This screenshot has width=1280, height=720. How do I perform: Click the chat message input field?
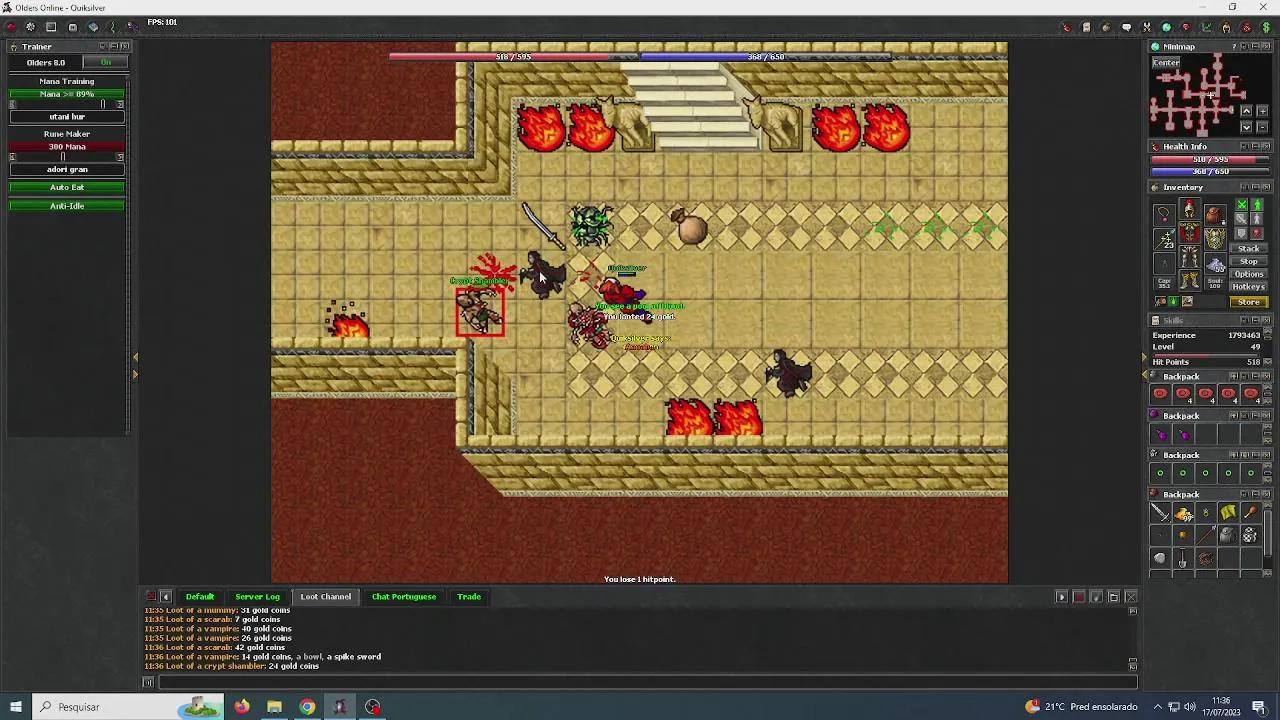647,682
